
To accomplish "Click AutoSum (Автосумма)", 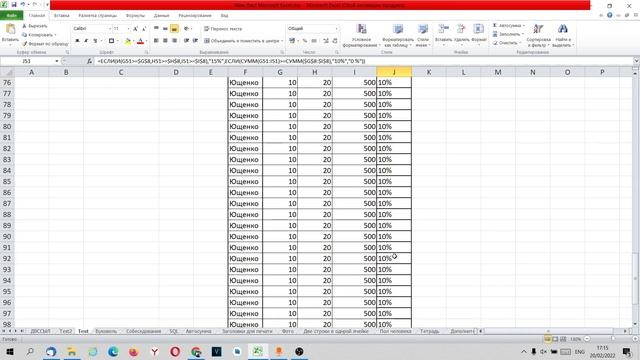I will point(508,26).
